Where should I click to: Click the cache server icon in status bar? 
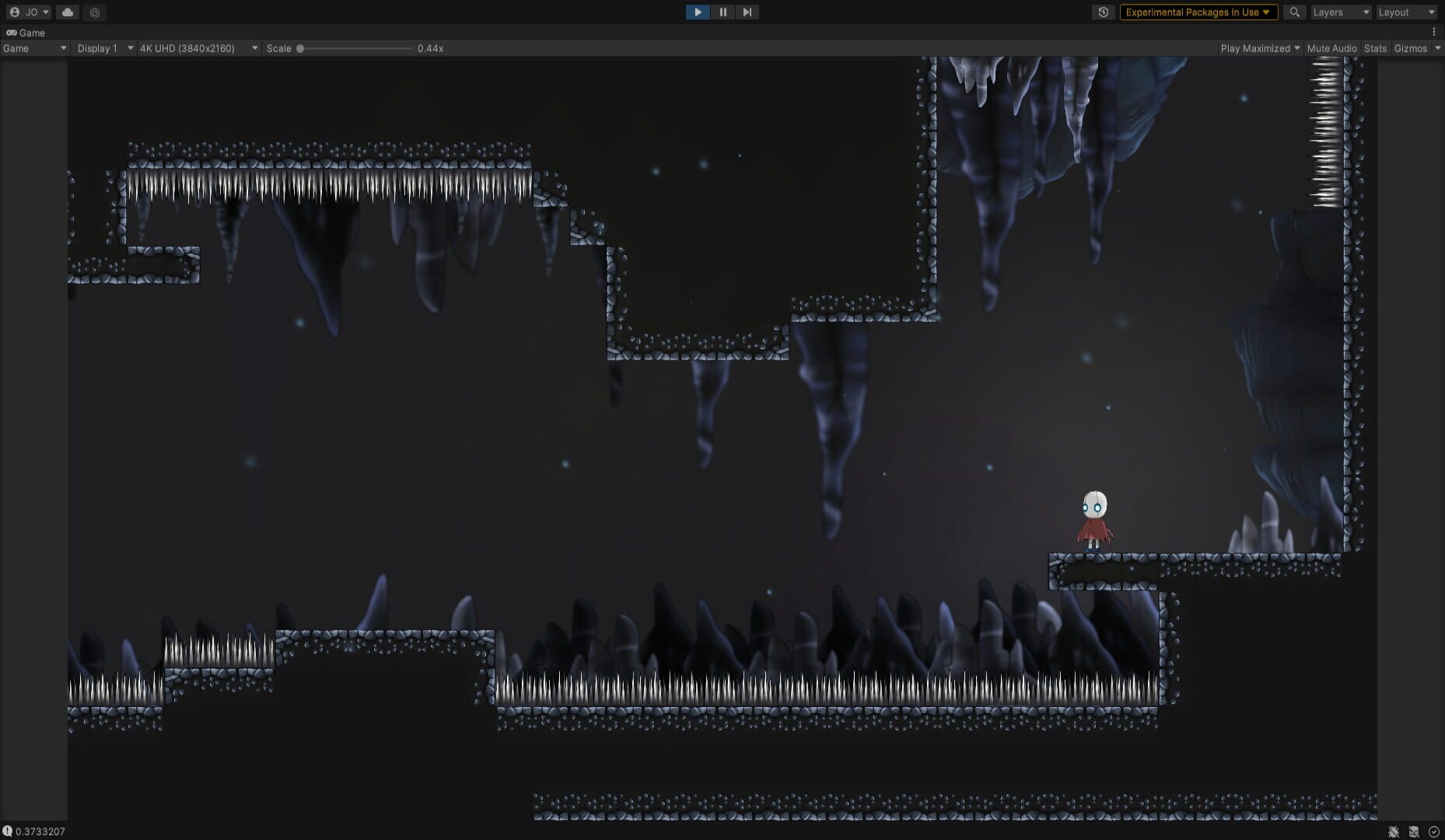coord(1414,831)
